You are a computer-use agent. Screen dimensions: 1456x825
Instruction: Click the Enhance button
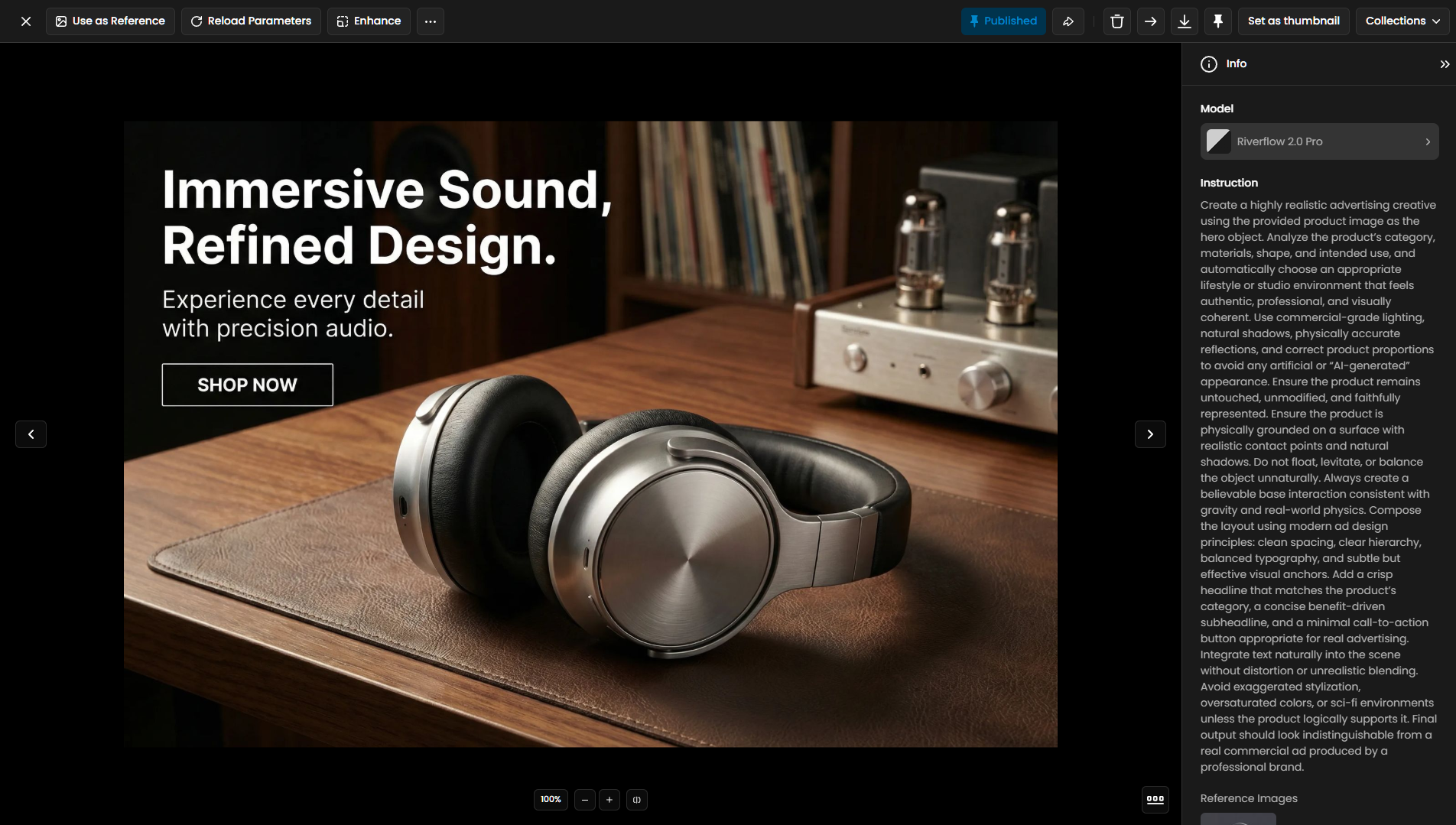369,21
